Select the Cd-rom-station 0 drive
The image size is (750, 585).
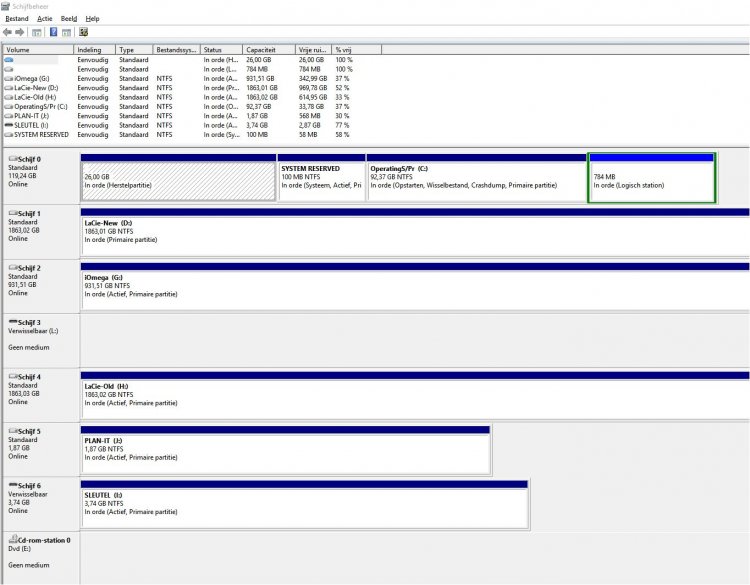40,540
